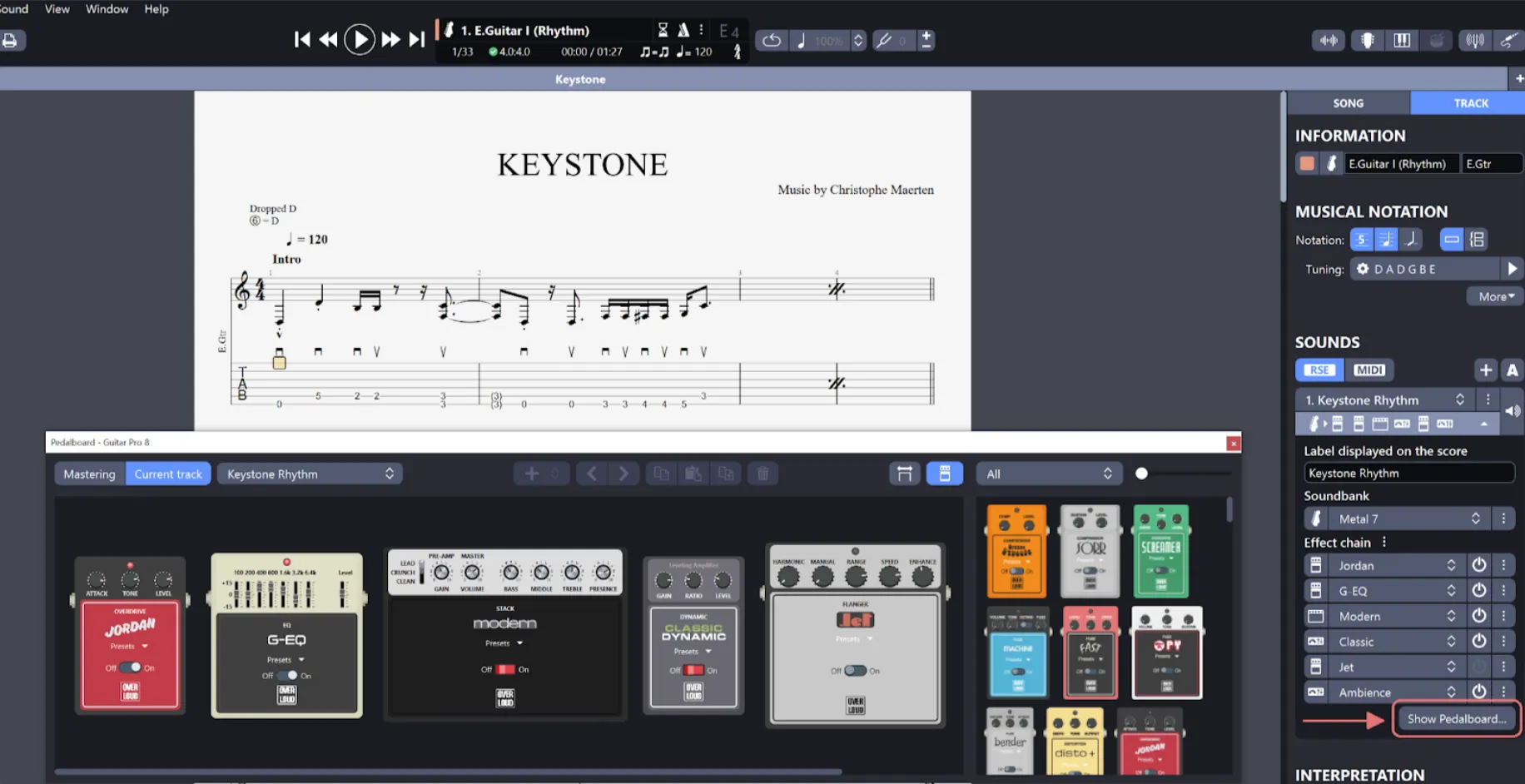The image size is (1525, 784).
Task: Open the global view waveform icon
Action: click(1329, 40)
